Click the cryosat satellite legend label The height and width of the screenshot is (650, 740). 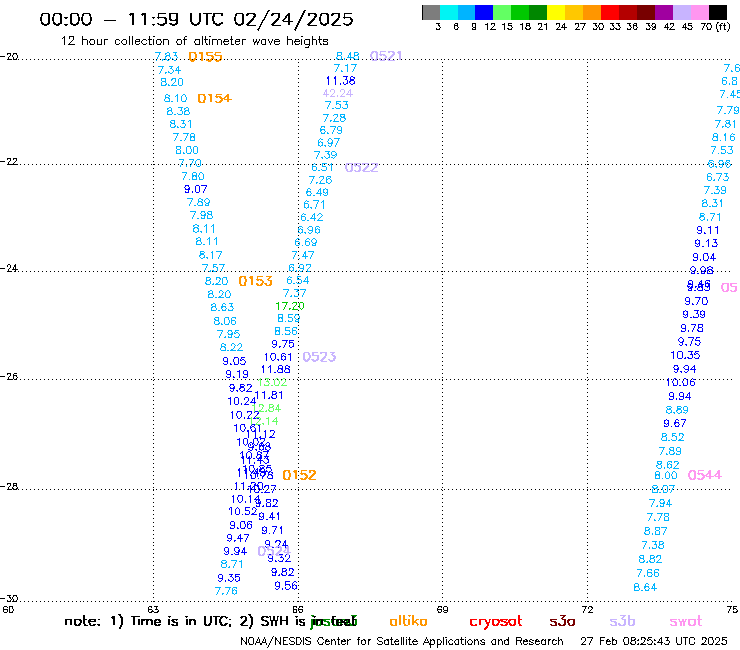[x=496, y=621]
